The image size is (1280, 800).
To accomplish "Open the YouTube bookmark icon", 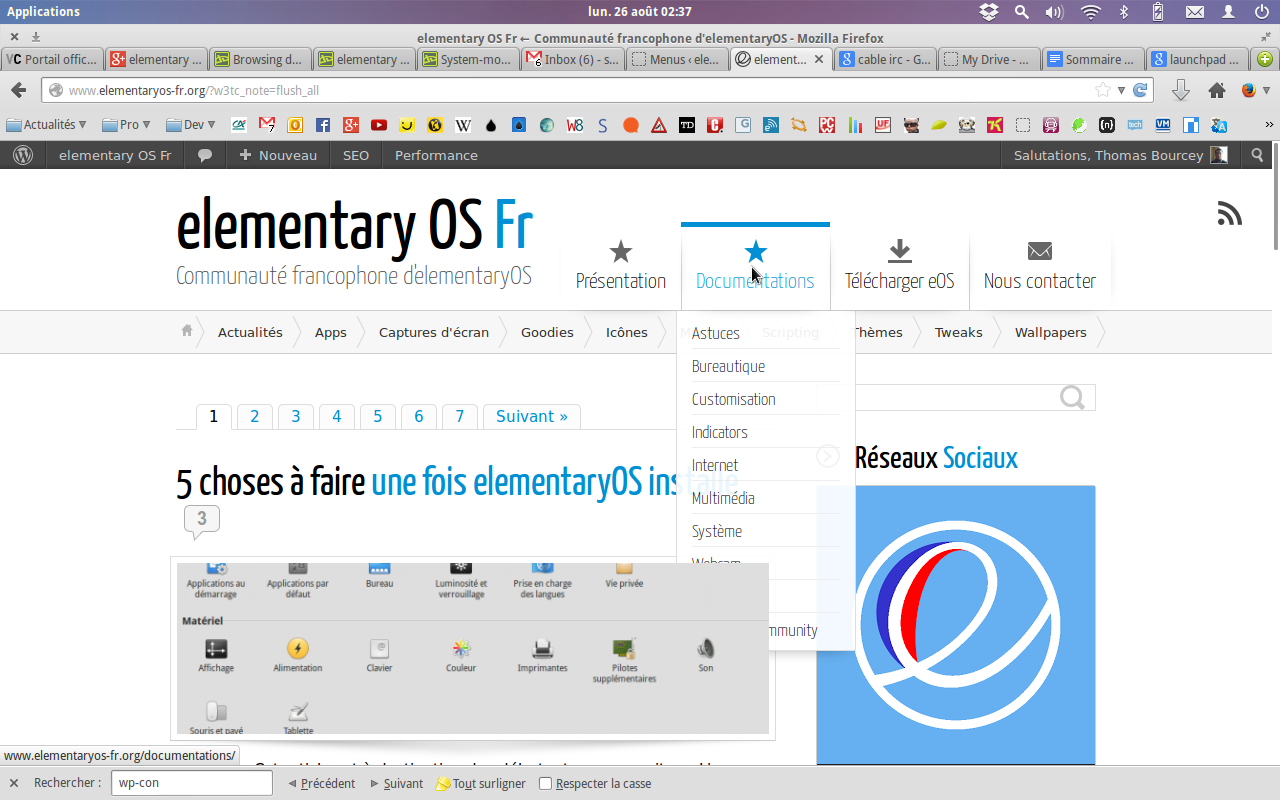I will pyautogui.click(x=378, y=125).
